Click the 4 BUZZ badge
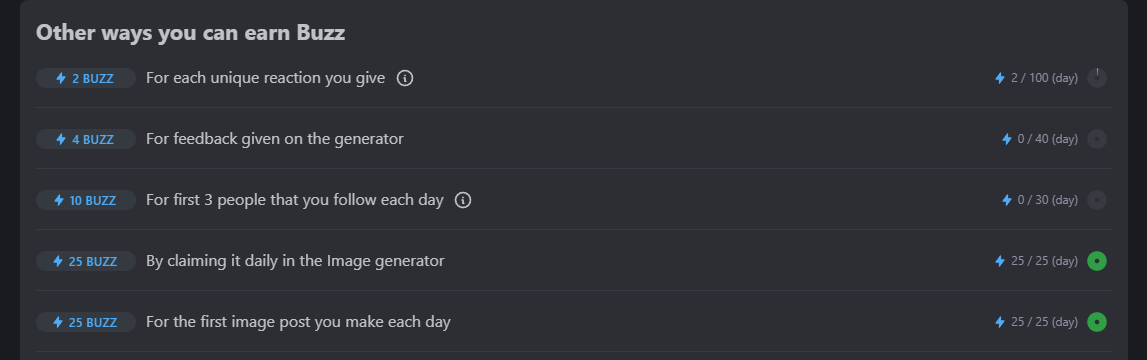Viewport: 1147px width, 360px height. pos(86,139)
